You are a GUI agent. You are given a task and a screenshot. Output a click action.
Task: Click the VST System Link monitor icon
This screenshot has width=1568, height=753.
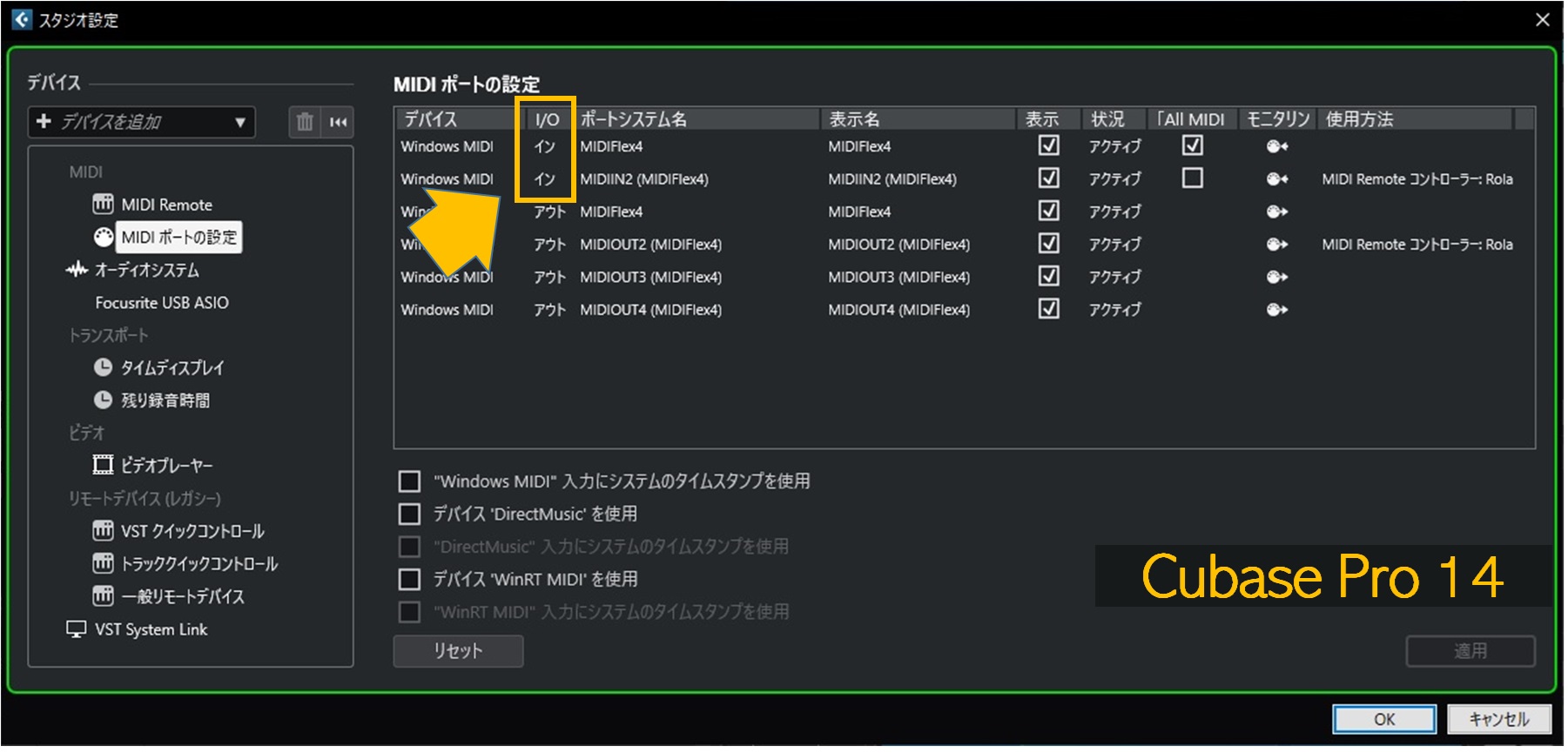77,629
